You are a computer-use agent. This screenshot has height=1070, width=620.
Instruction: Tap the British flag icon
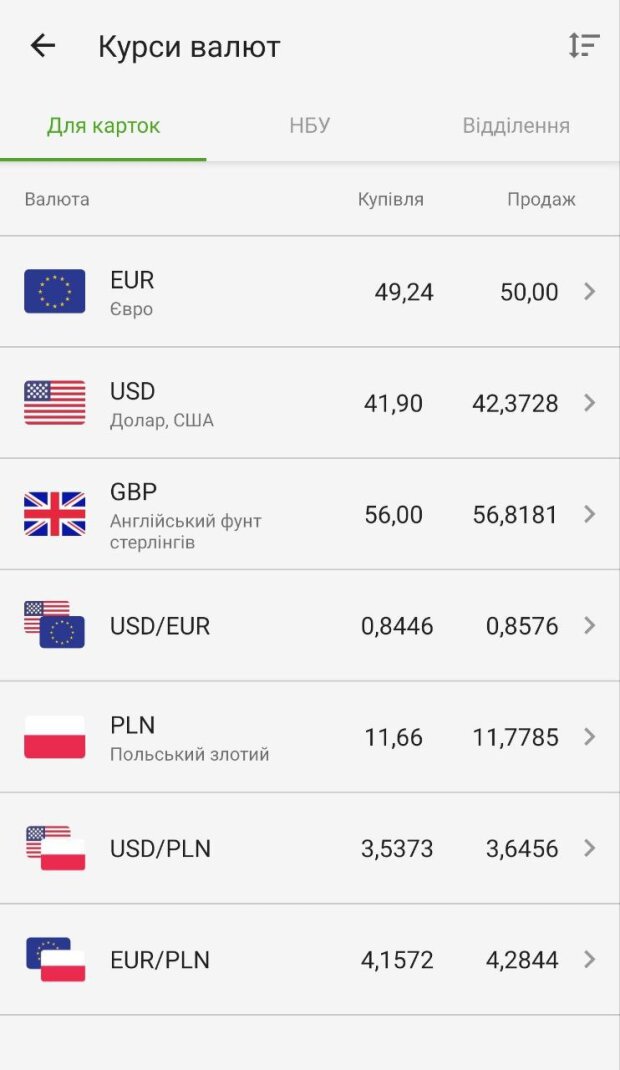55,514
